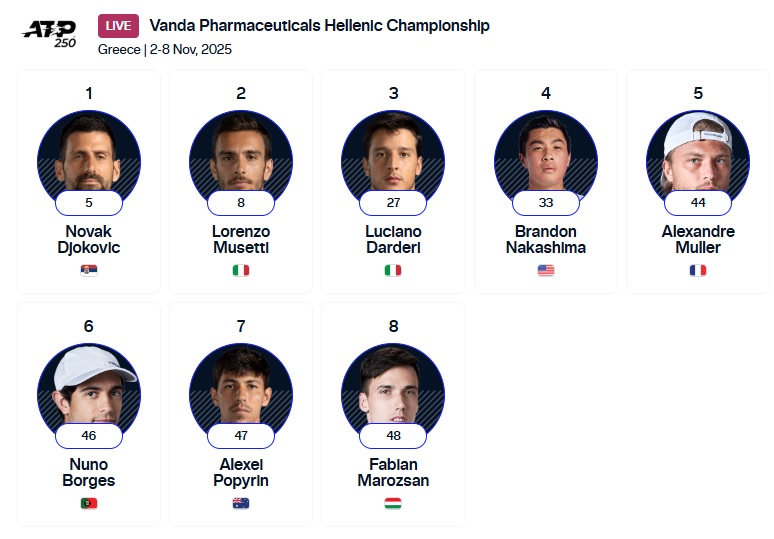Click the red LIVE badge
This screenshot has width=774, height=539.
click(118, 26)
